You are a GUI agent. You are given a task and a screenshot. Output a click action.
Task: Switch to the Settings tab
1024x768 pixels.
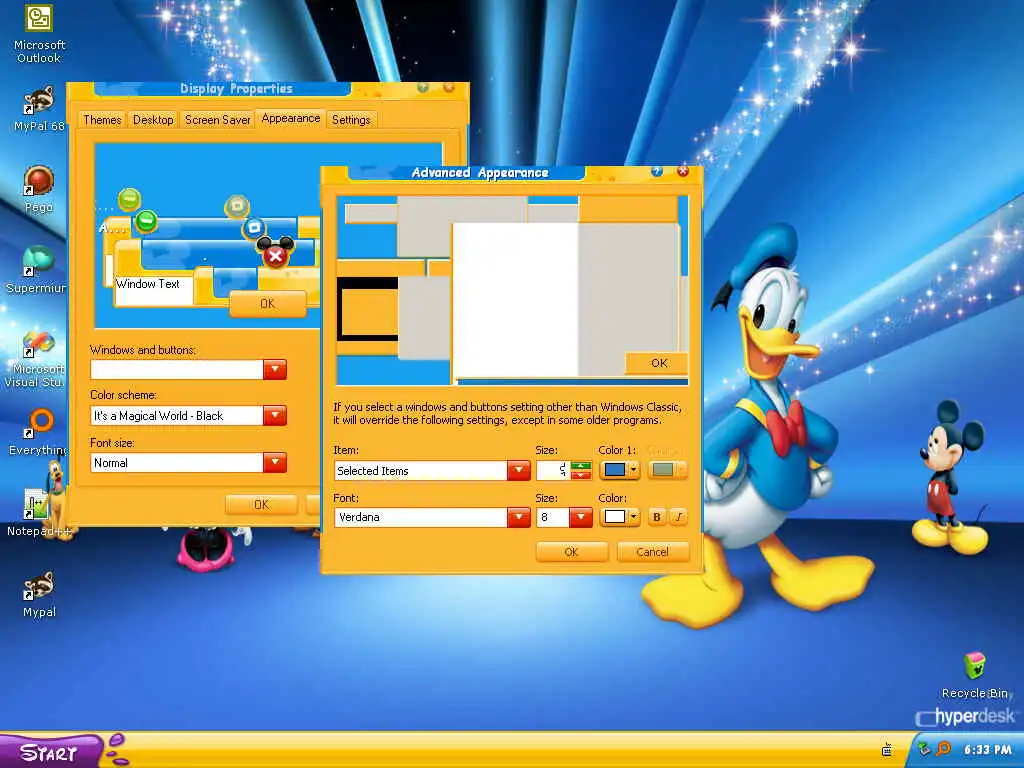coord(351,120)
